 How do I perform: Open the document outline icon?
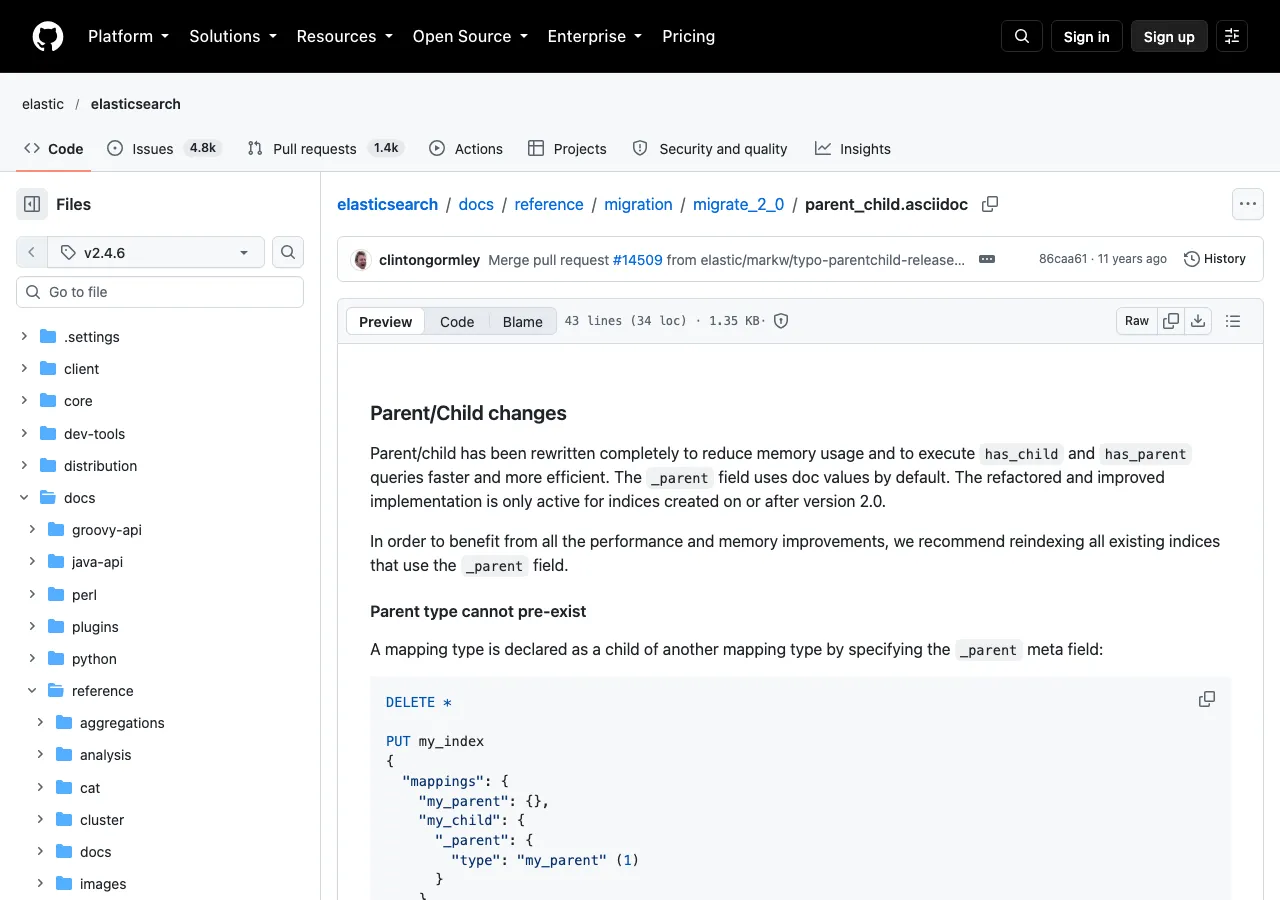[x=1233, y=321]
